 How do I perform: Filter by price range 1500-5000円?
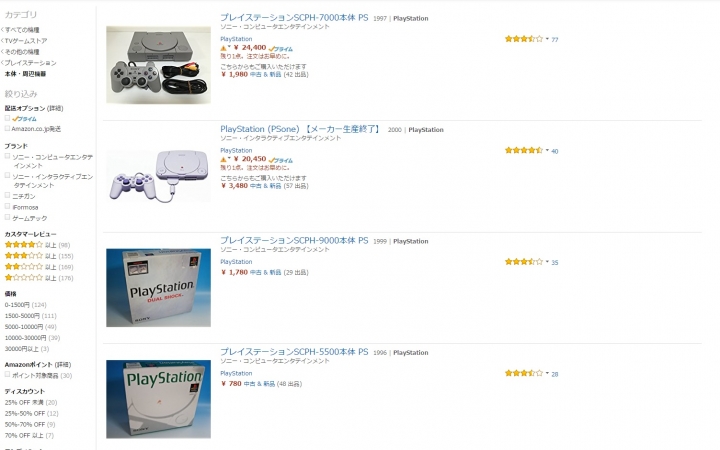[x=30, y=316]
